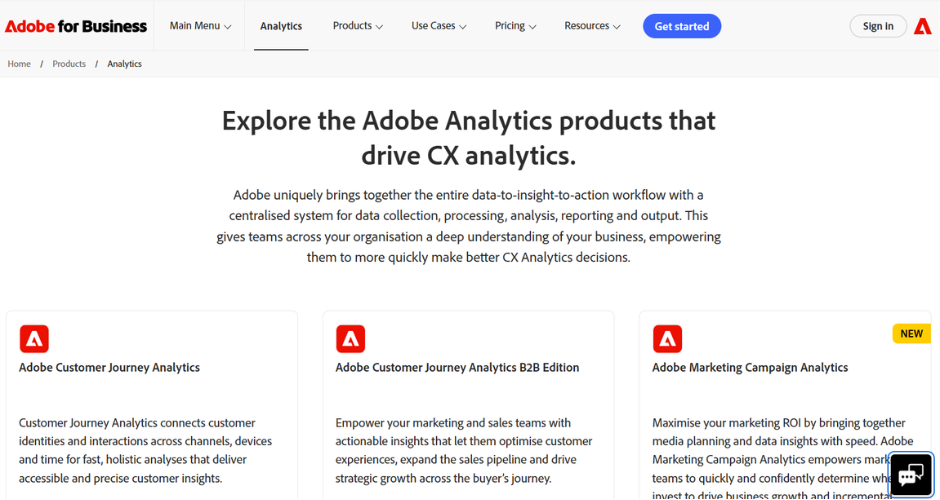The image size is (940, 500).
Task: Expand the Resources dropdown
Action: tap(592, 26)
